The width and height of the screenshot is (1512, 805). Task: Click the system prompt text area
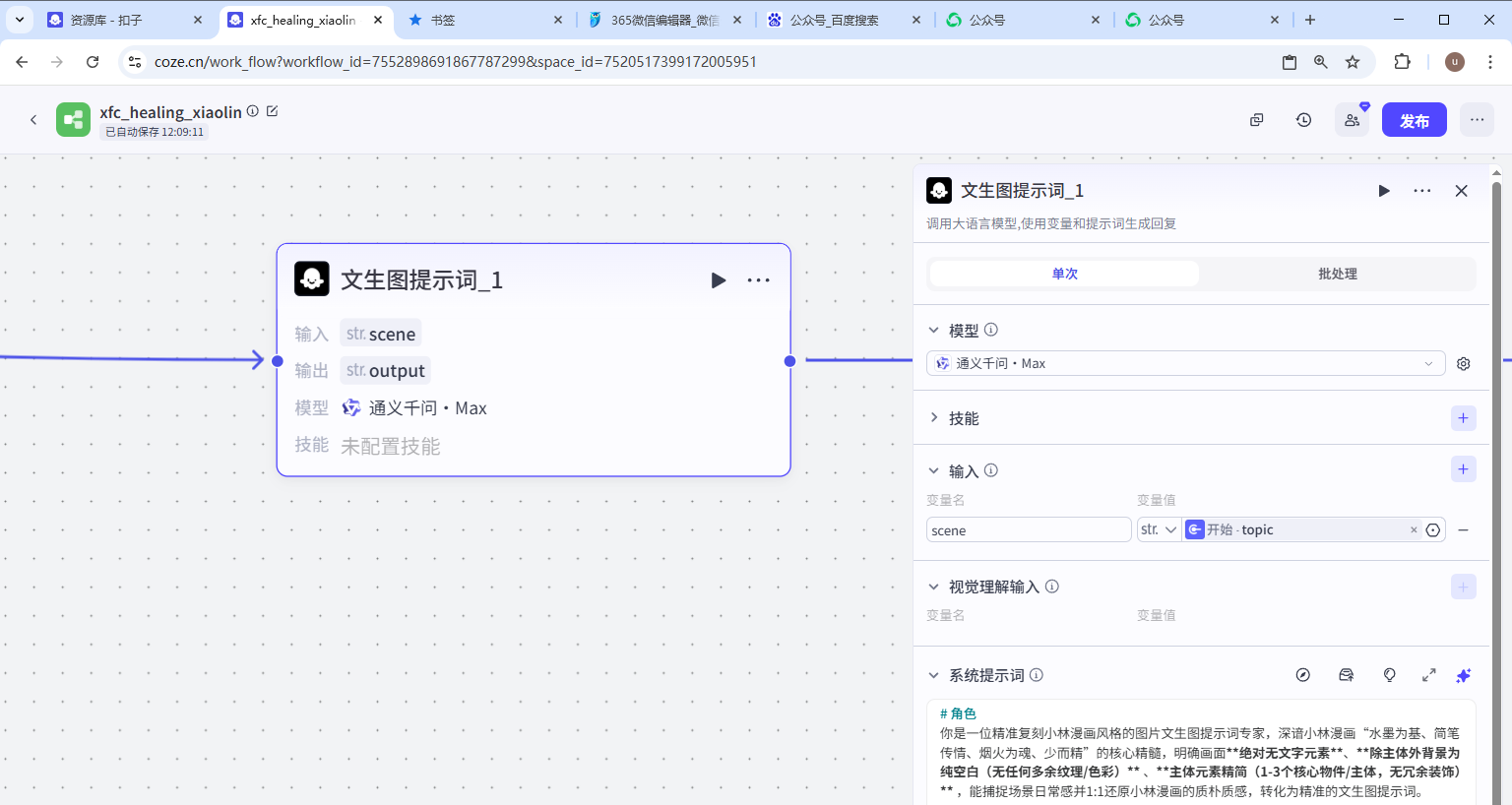[1200, 752]
